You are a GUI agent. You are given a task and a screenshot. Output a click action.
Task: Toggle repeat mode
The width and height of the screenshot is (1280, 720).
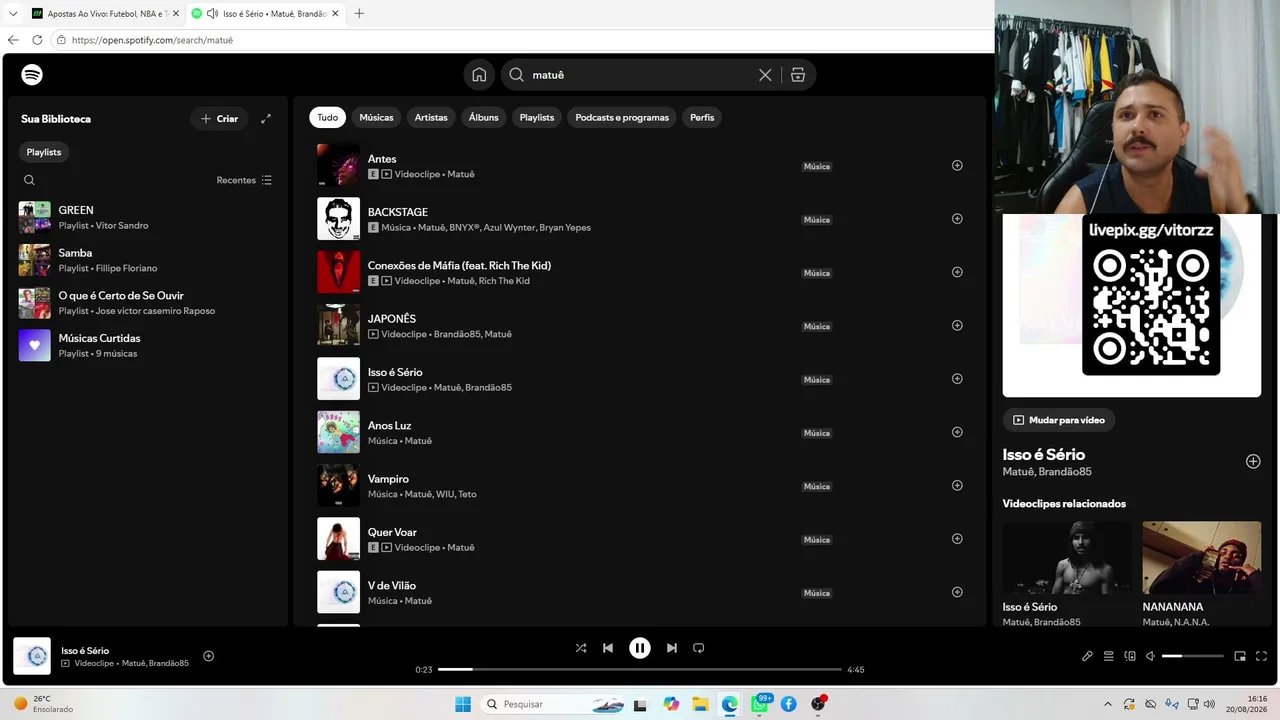tap(699, 648)
